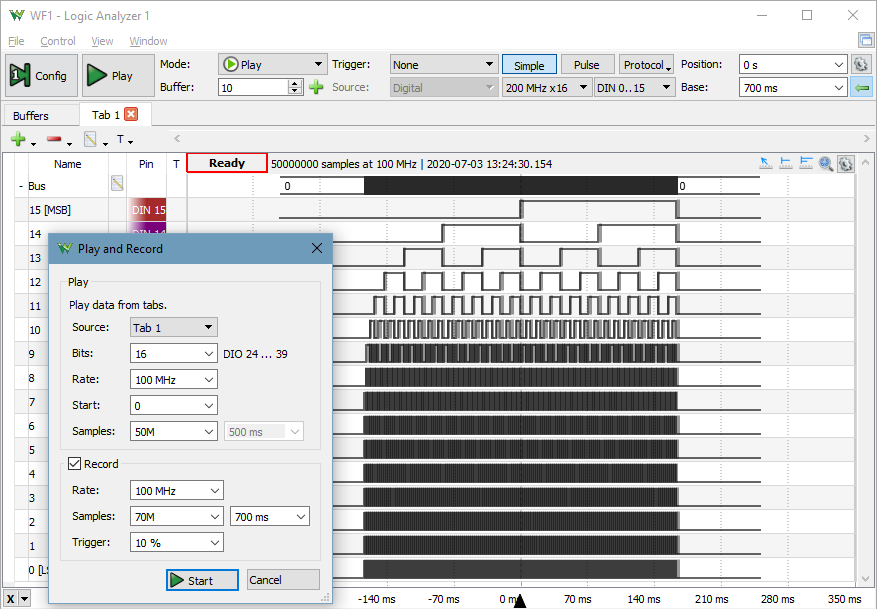877x609 pixels.
Task: Switch to the Buffers tab
Action: 31,116
